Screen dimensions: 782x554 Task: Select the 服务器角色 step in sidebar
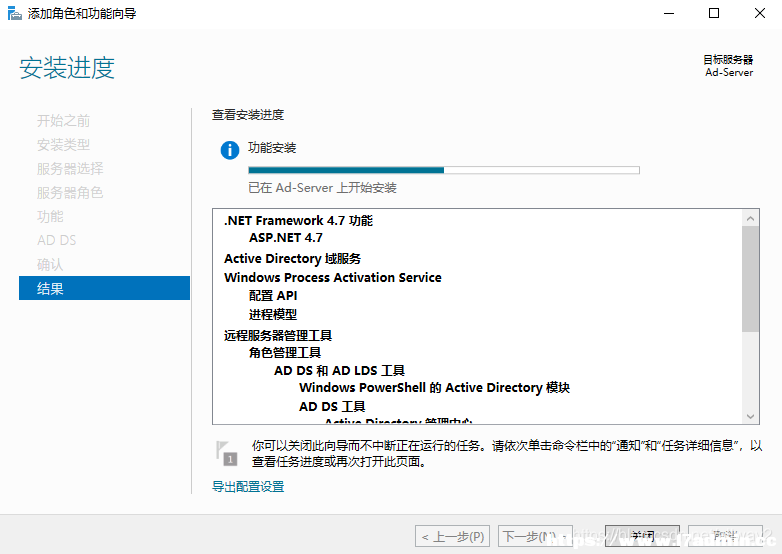pyautogui.click(x=70, y=192)
